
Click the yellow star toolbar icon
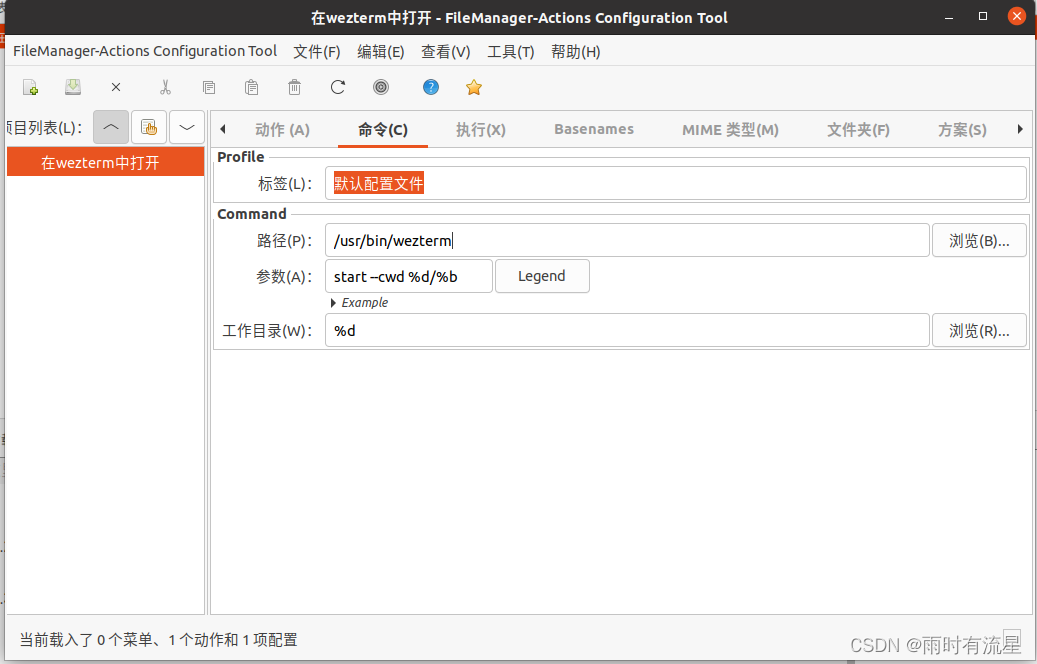click(473, 87)
